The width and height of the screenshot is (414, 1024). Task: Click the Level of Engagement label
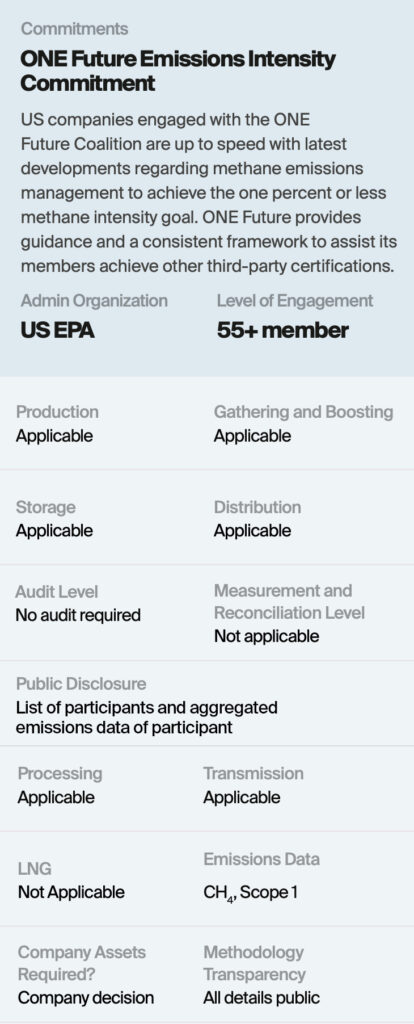click(x=295, y=301)
